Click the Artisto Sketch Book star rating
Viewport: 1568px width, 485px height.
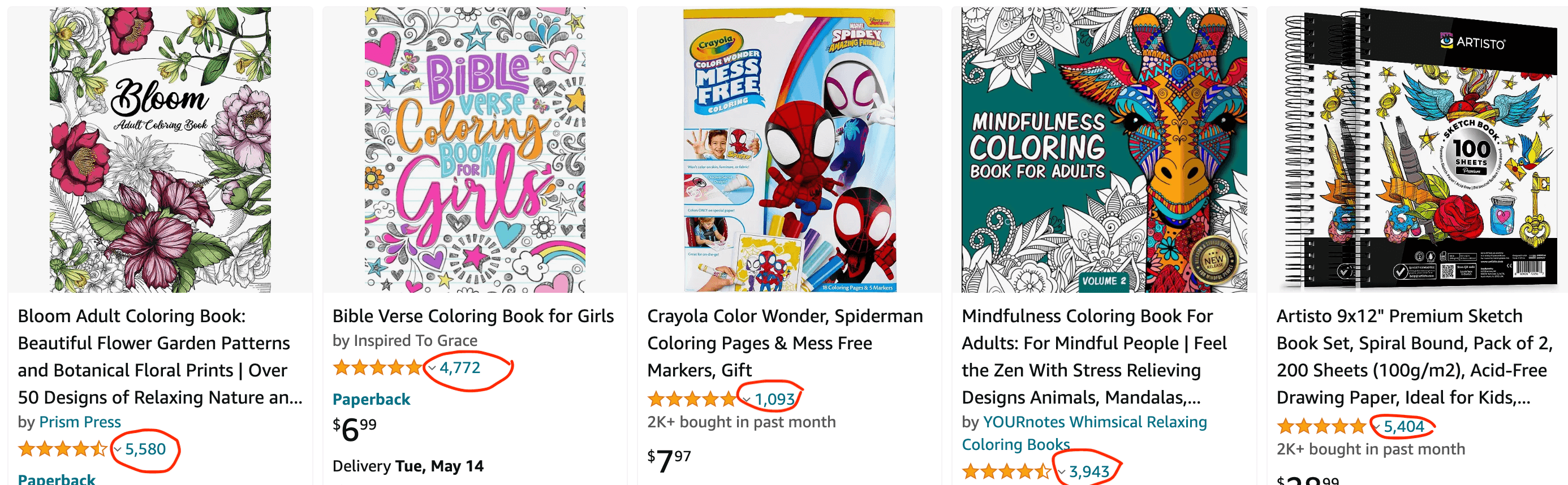click(x=1321, y=427)
